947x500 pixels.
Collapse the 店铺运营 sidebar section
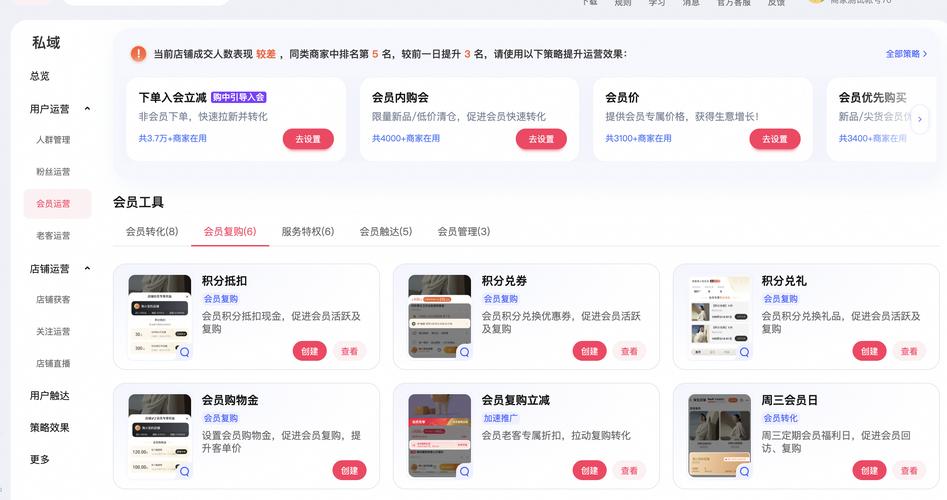(x=88, y=268)
